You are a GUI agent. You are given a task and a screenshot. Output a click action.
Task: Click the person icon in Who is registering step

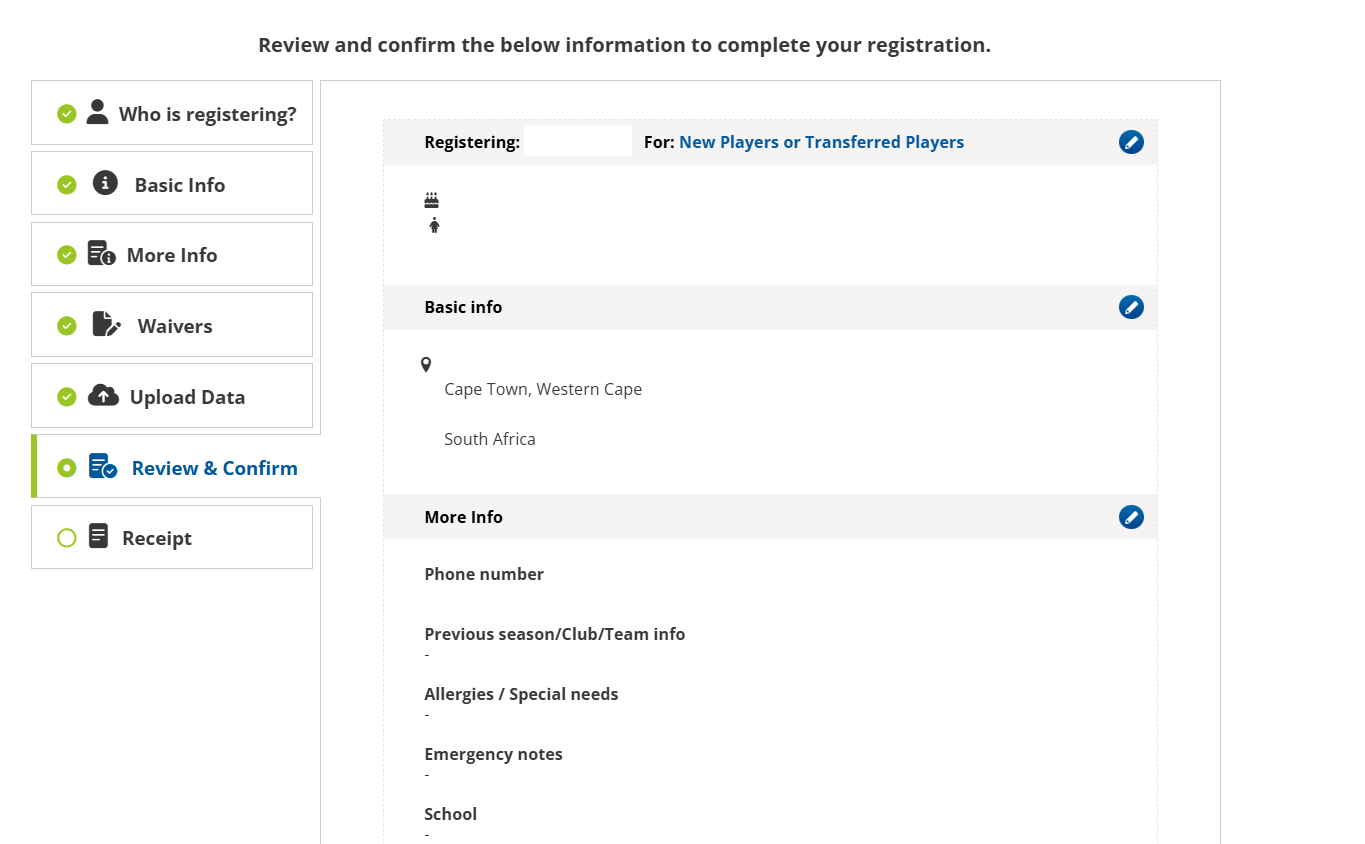97,112
